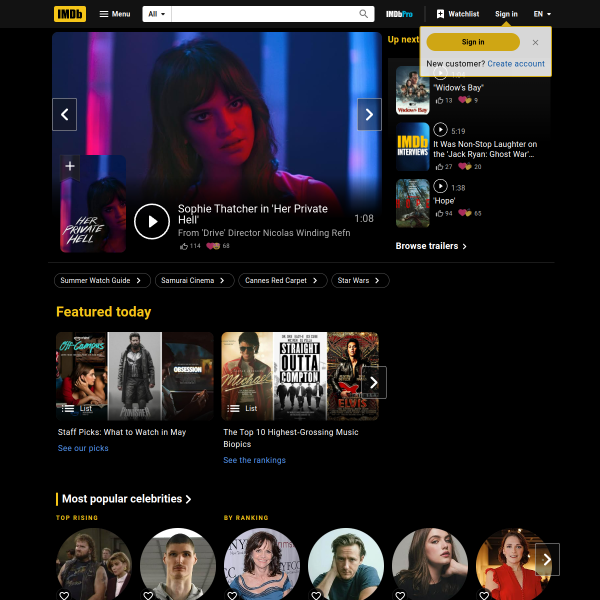This screenshot has width=600, height=600.
Task: Click Staff Picks: What to Watch title
Action: click(122, 432)
